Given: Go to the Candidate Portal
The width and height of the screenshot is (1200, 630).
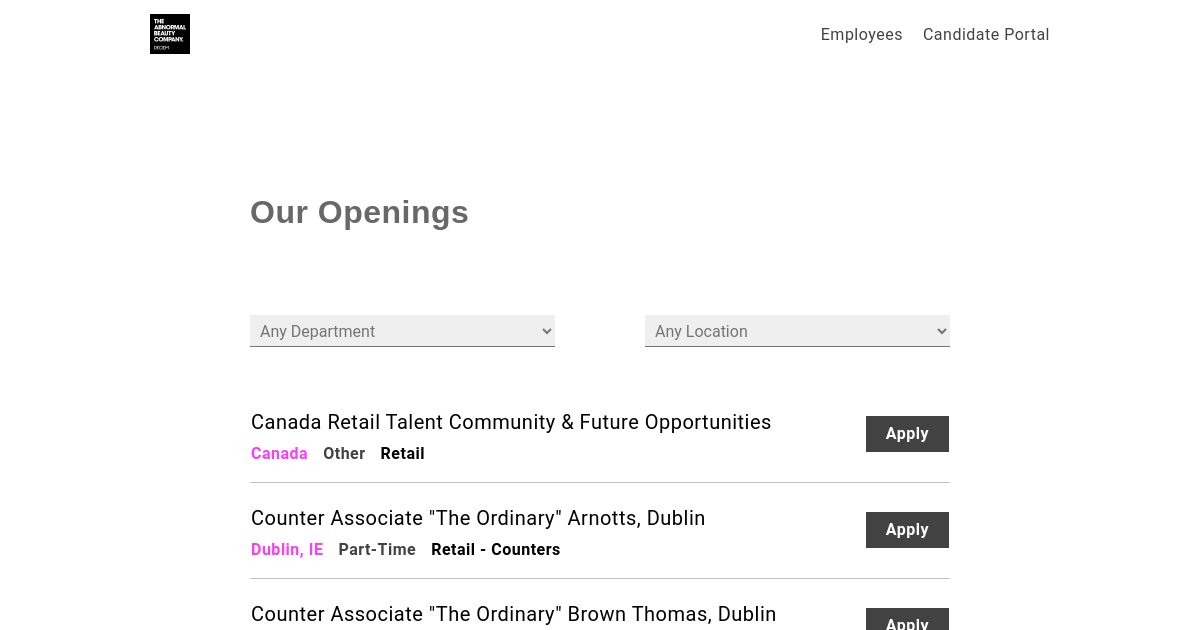Looking at the screenshot, I should [x=986, y=35].
